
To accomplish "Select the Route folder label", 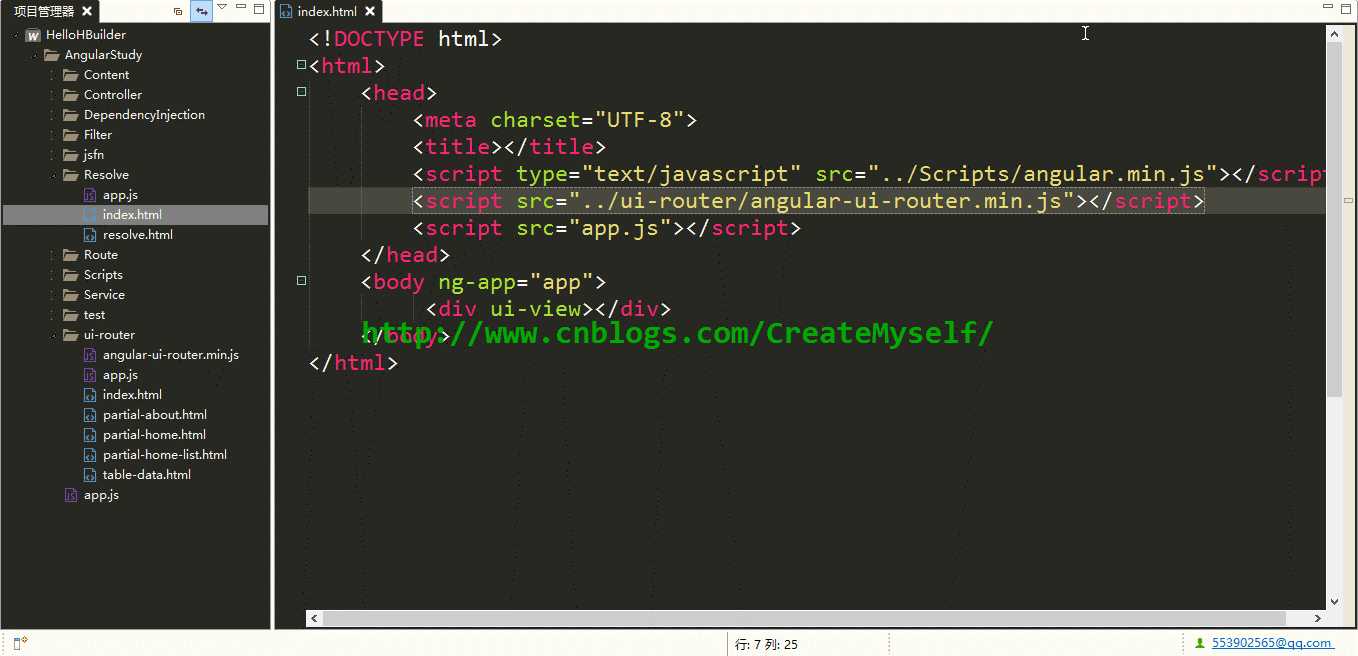I will pos(101,255).
